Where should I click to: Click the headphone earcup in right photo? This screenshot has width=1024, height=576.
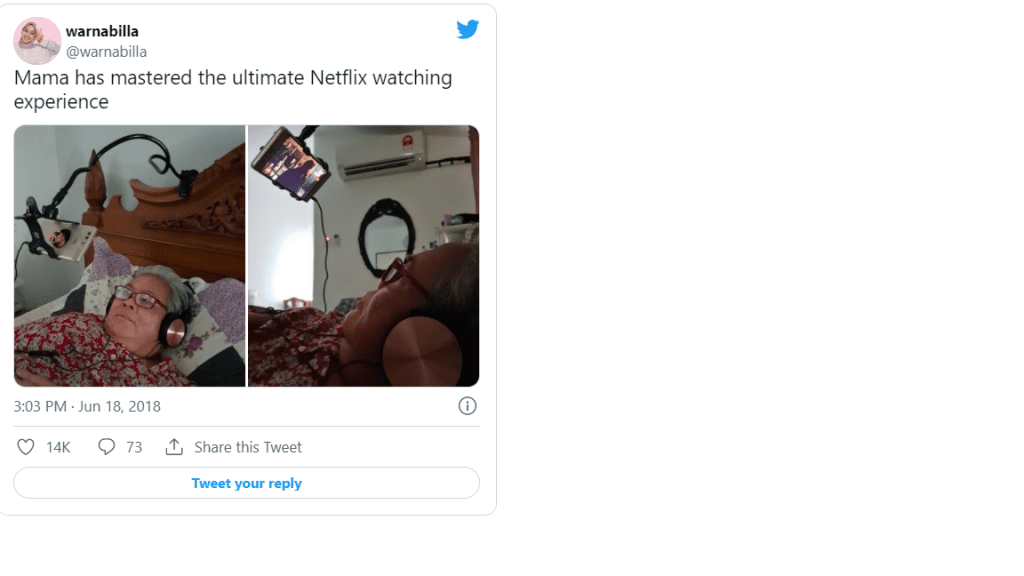[x=421, y=351]
